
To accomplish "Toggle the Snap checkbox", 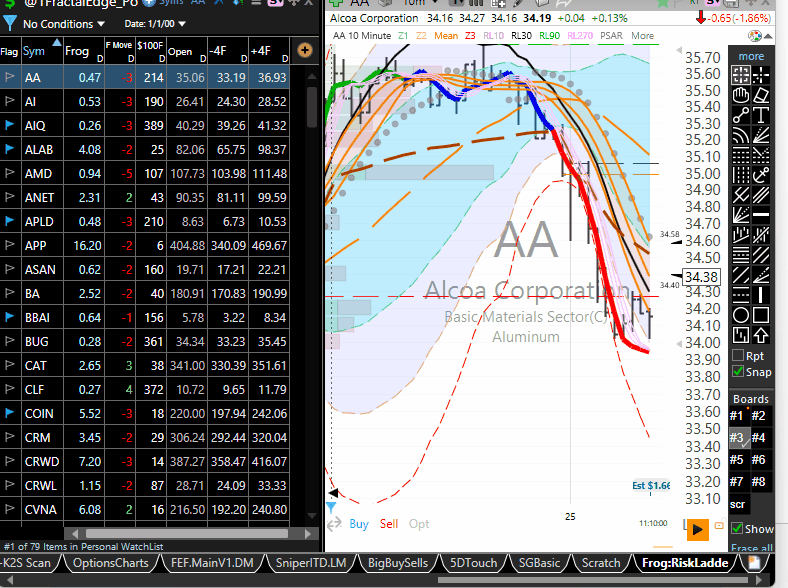I will [738, 372].
